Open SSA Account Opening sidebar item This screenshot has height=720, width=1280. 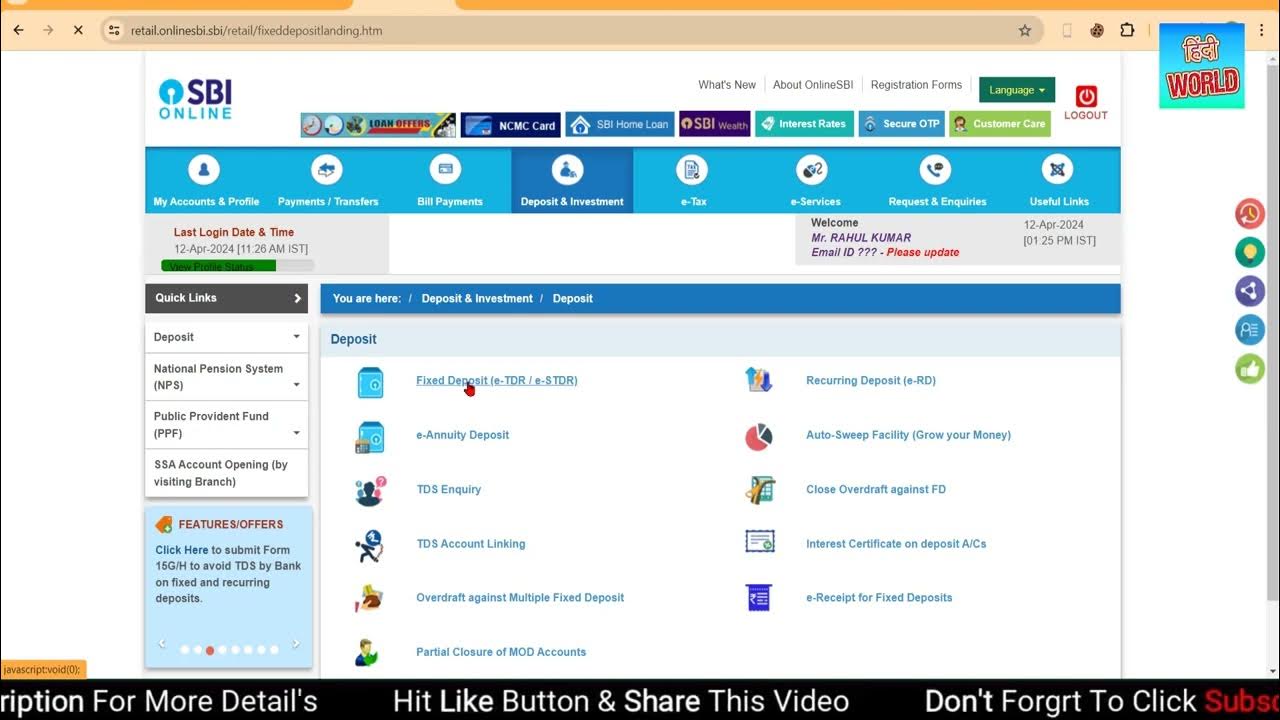[x=227, y=473]
